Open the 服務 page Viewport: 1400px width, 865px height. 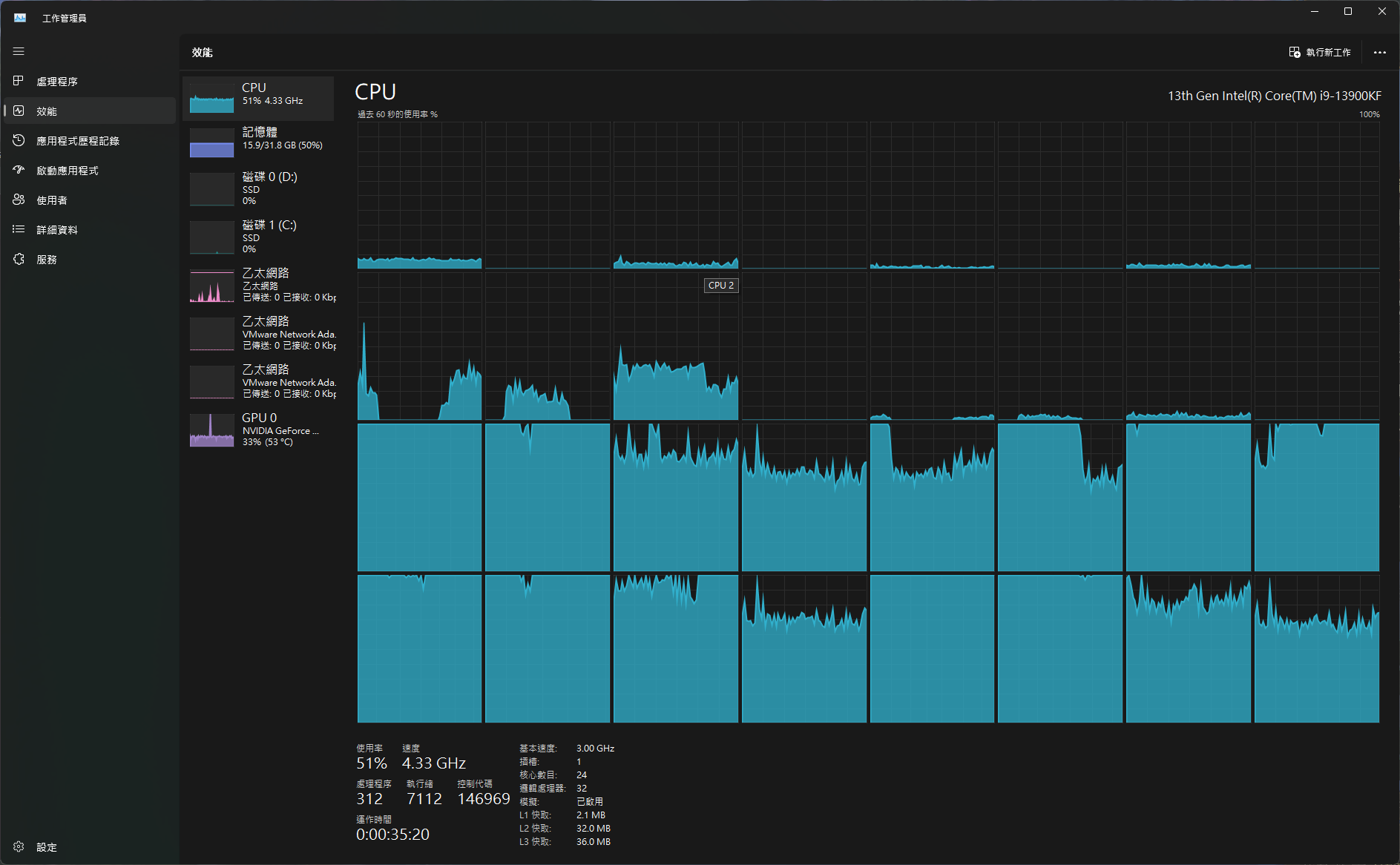[x=90, y=259]
